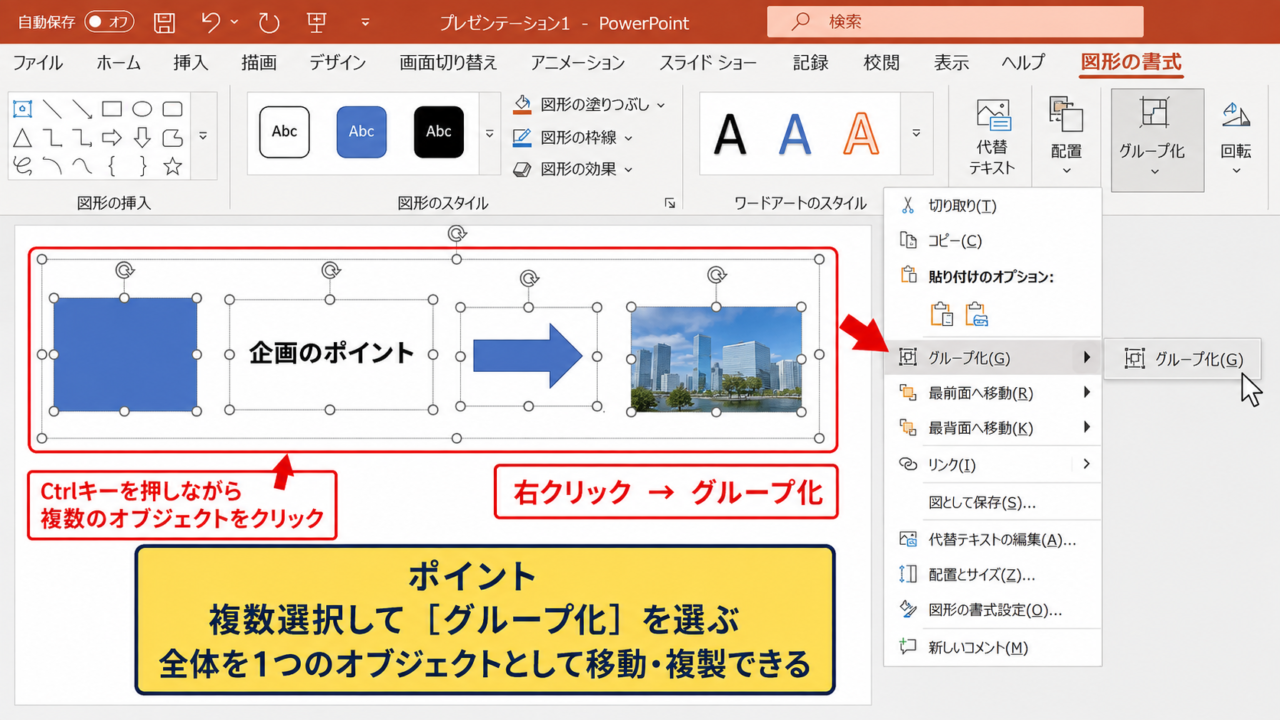Select the 図形の書式 tab
Viewport: 1280px width, 720px height.
click(x=1131, y=63)
